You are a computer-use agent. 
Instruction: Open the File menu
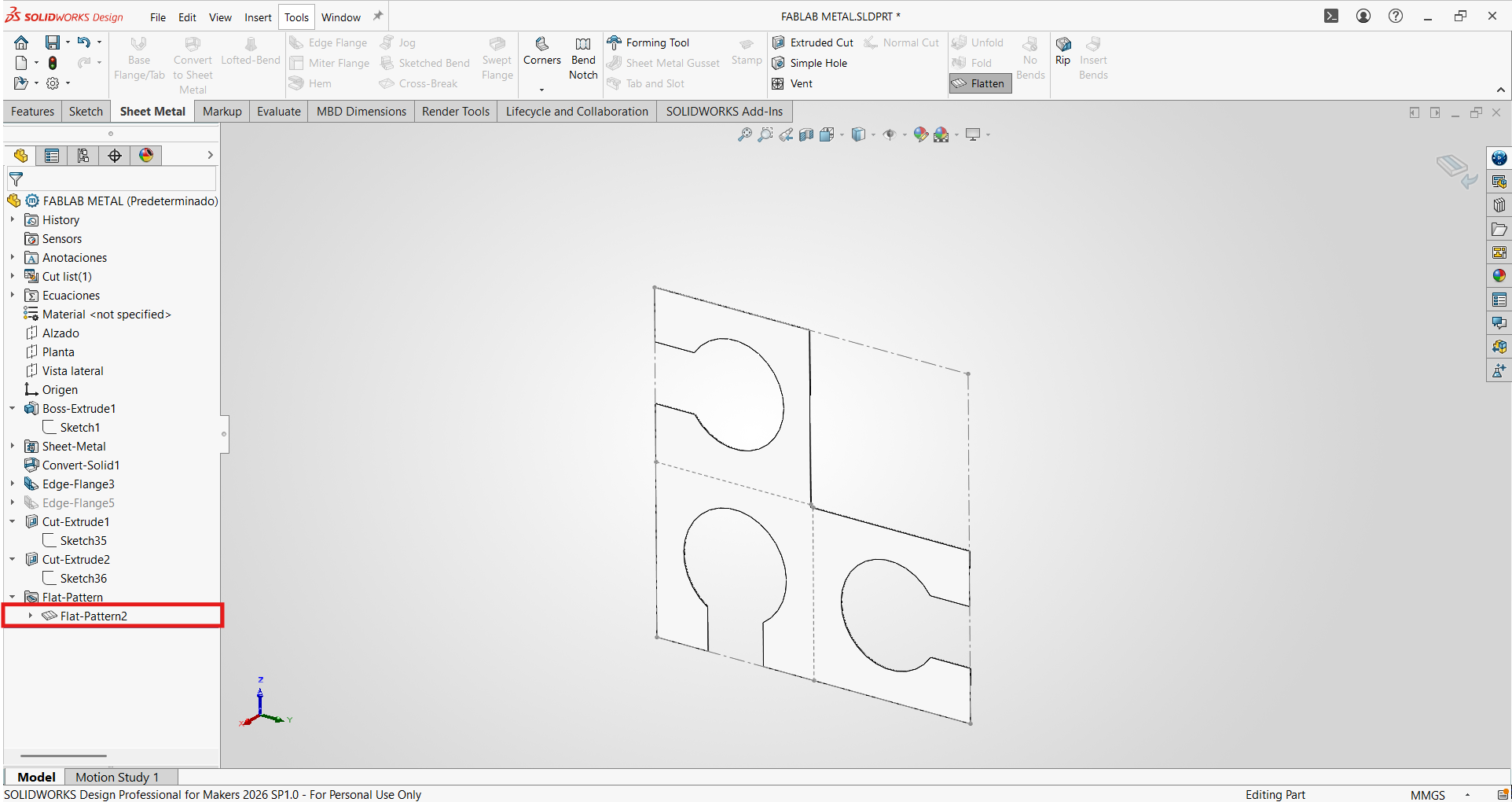tap(158, 17)
